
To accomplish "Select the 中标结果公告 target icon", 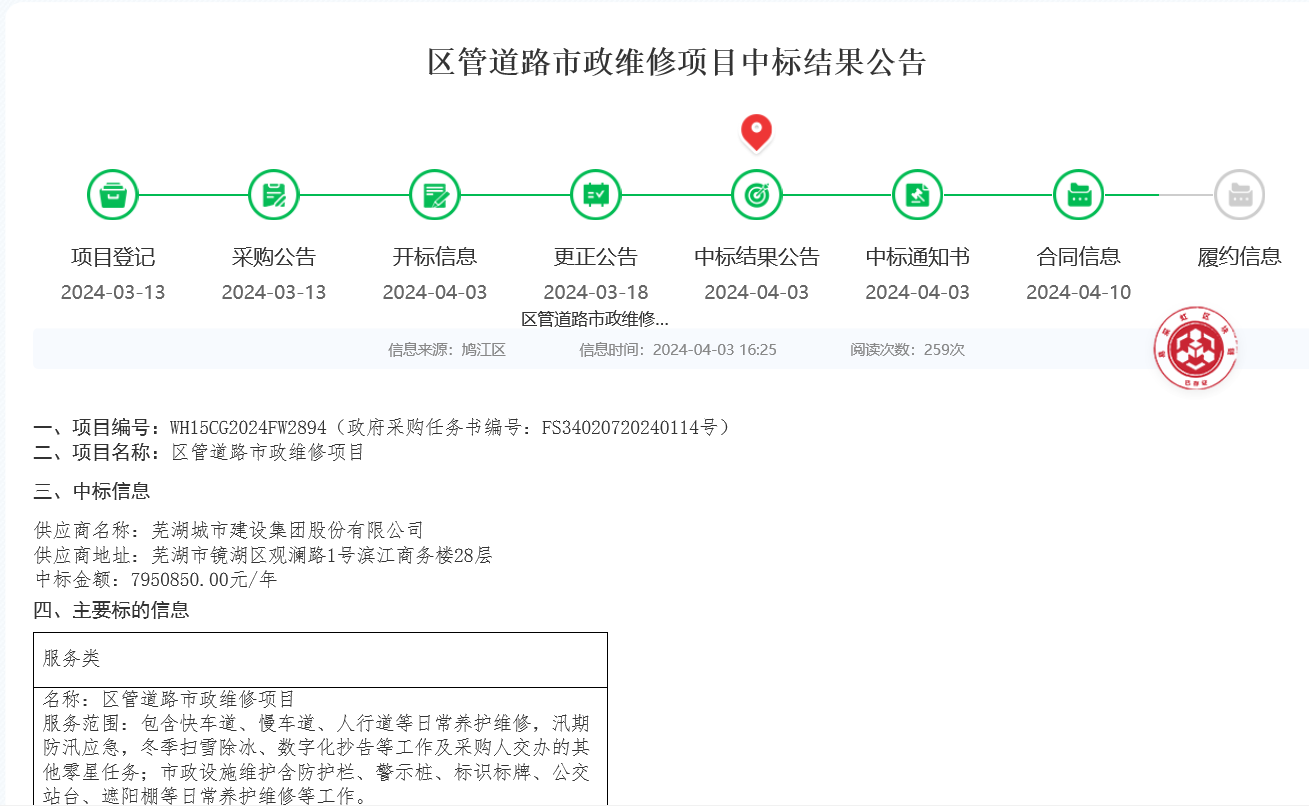I will click(x=757, y=195).
